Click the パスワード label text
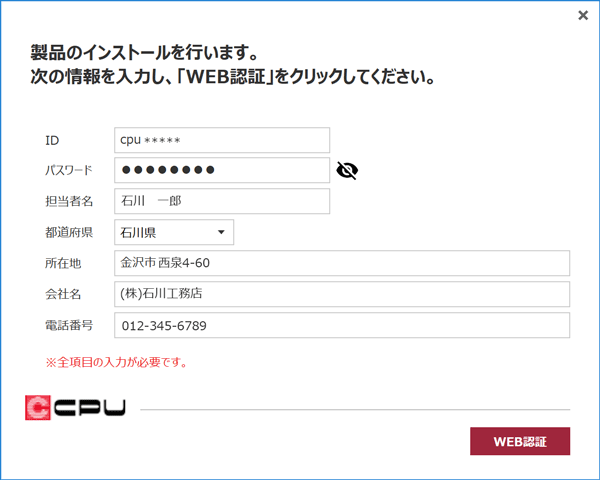This screenshot has height=480, width=600. (69, 170)
